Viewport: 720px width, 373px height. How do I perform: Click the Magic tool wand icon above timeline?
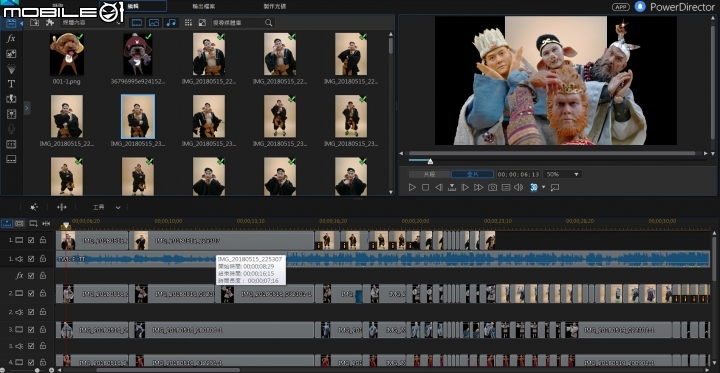[x=34, y=207]
